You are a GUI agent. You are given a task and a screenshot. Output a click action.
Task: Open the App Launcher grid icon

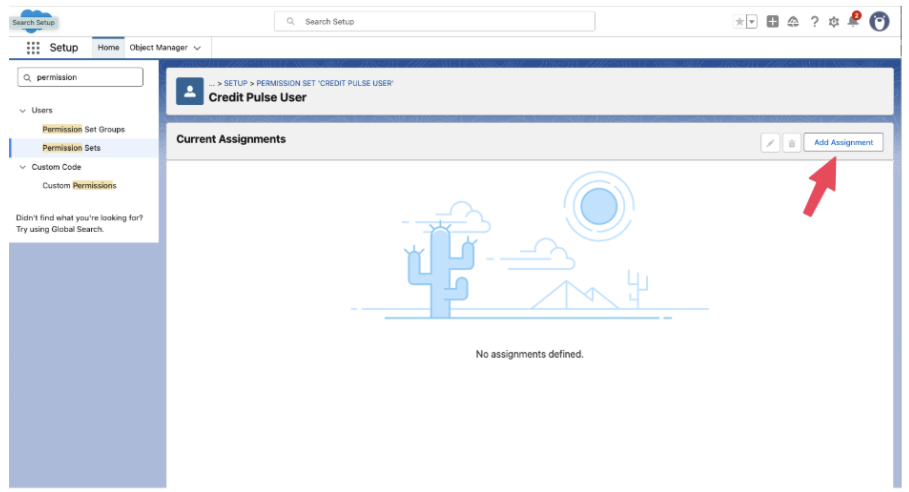[33, 48]
